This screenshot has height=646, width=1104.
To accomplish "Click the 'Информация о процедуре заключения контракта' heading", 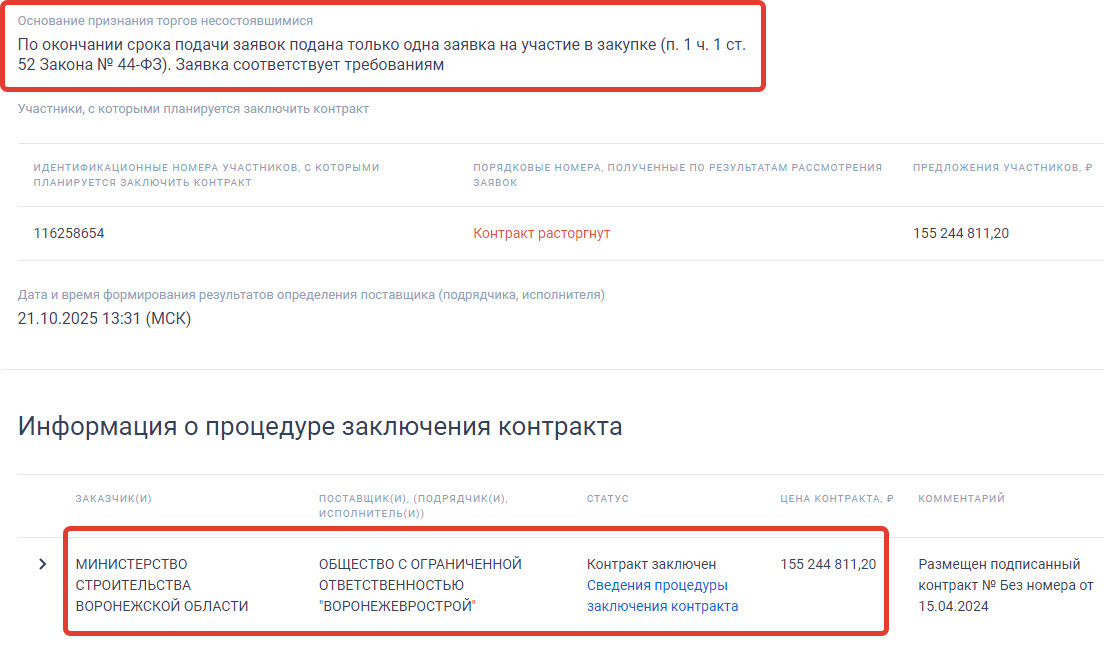I will tap(320, 427).
